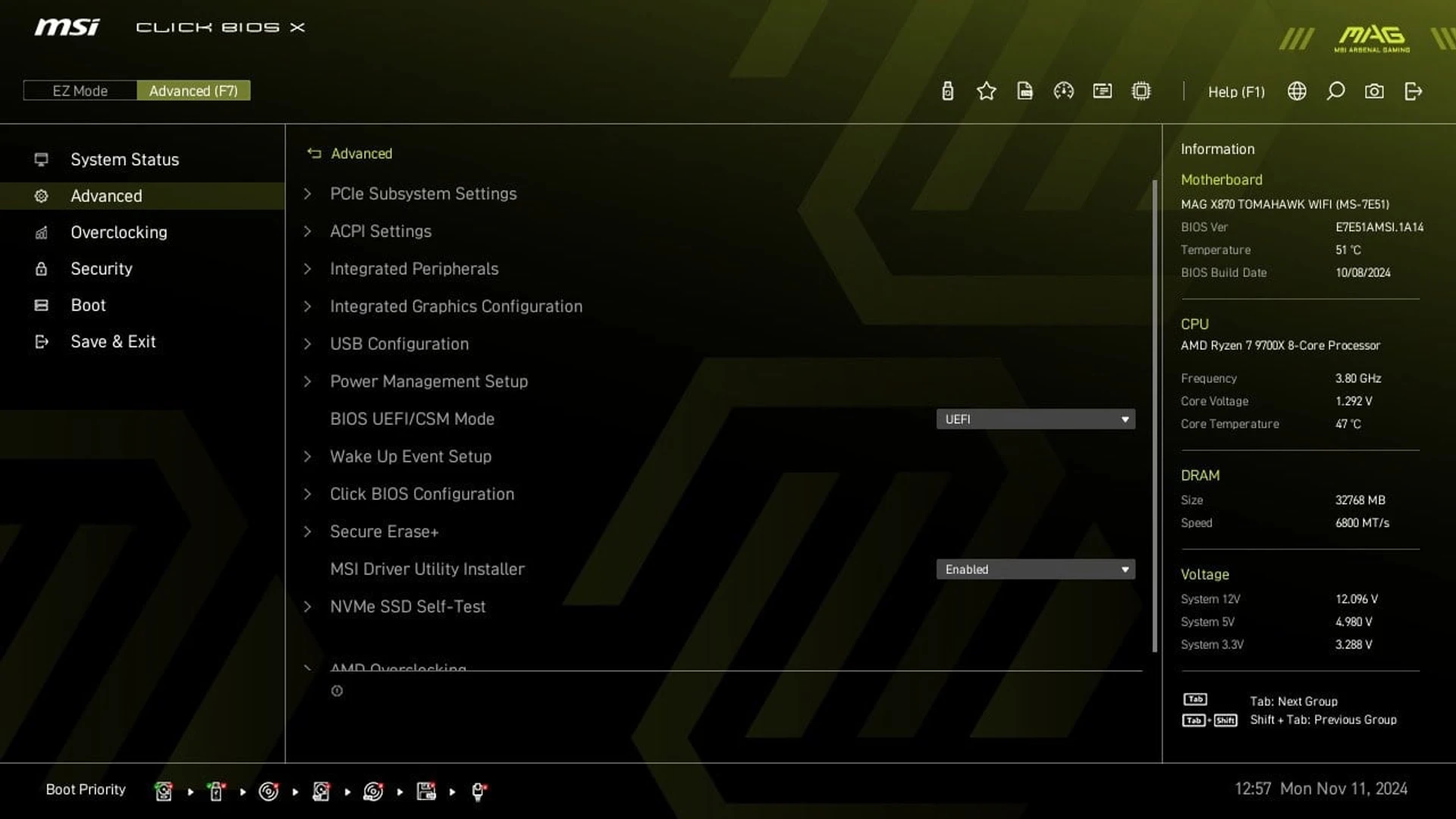Select sixth boot device floppy icon

(x=426, y=791)
